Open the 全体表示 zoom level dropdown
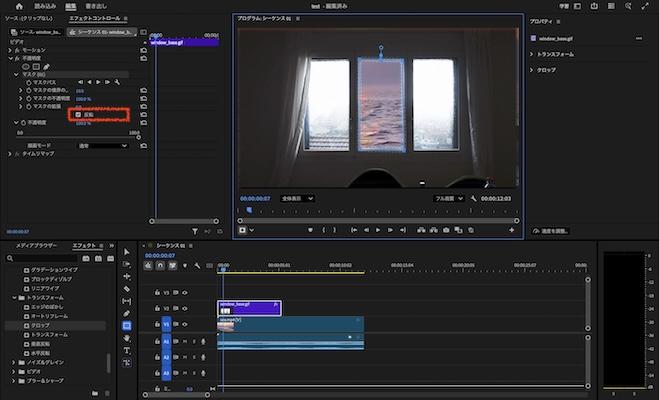Image resolution: width=659 pixels, height=400 pixels. tap(297, 198)
